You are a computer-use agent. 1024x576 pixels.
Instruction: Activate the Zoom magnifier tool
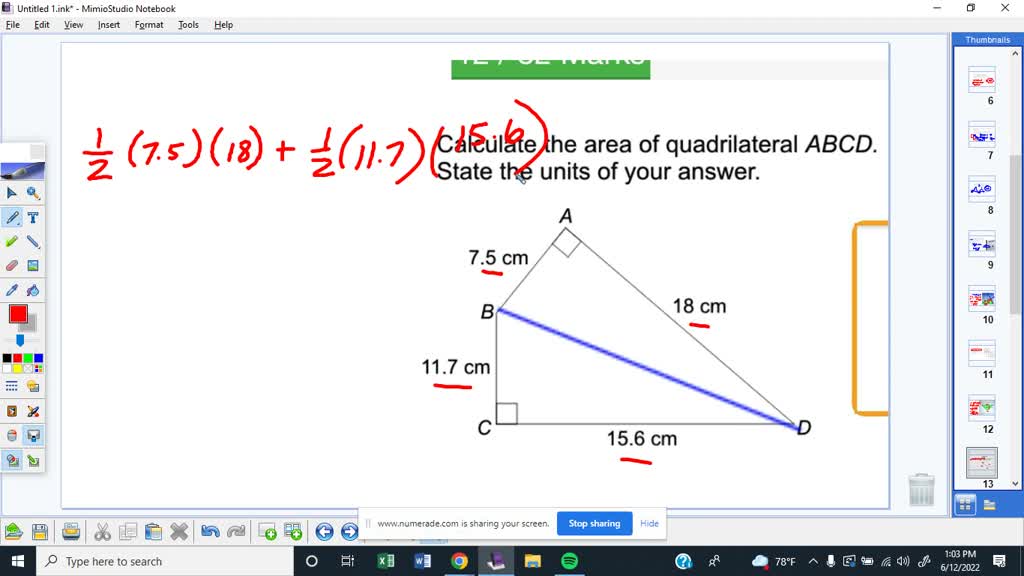click(x=32, y=193)
